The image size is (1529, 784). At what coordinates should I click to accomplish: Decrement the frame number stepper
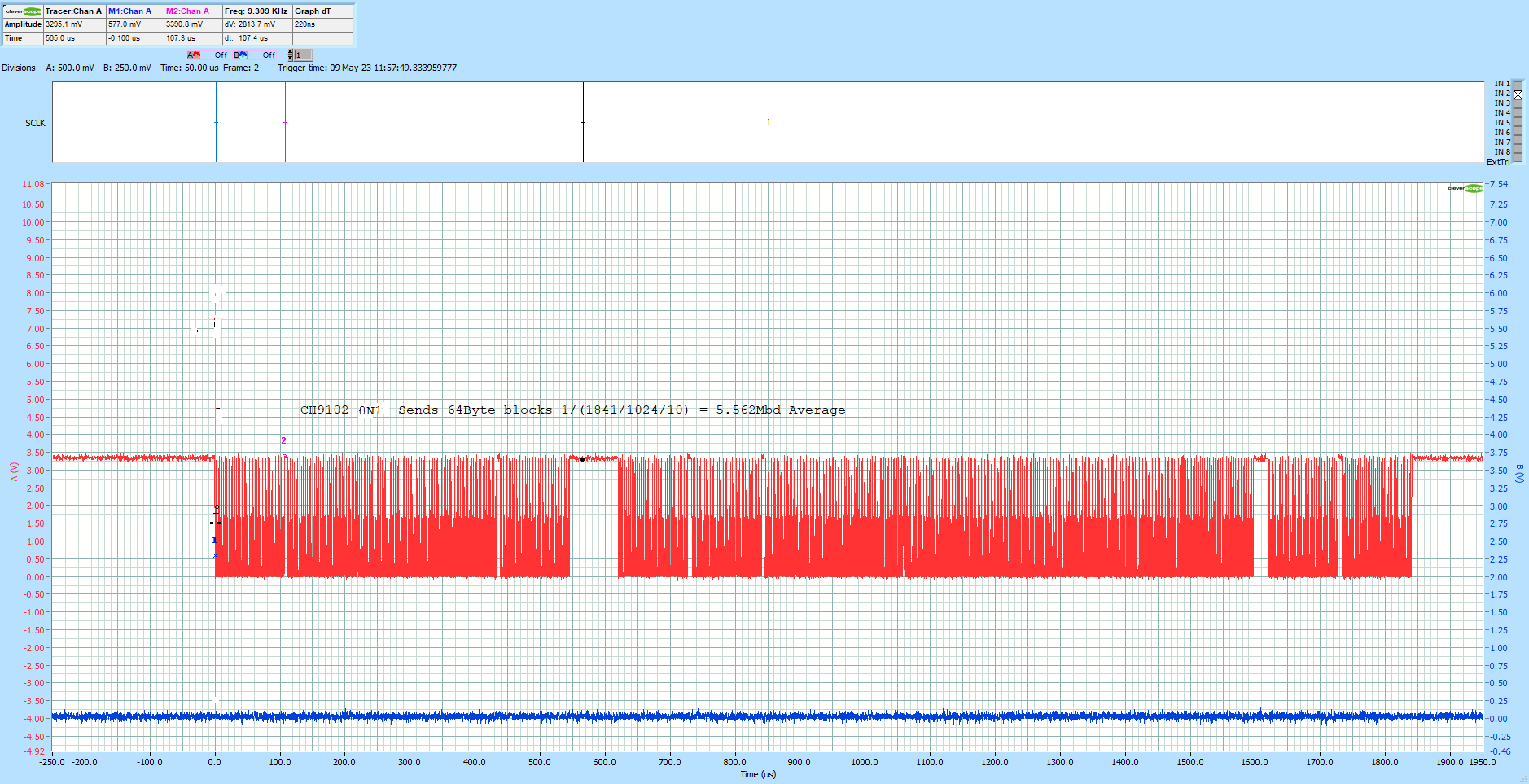(291, 59)
